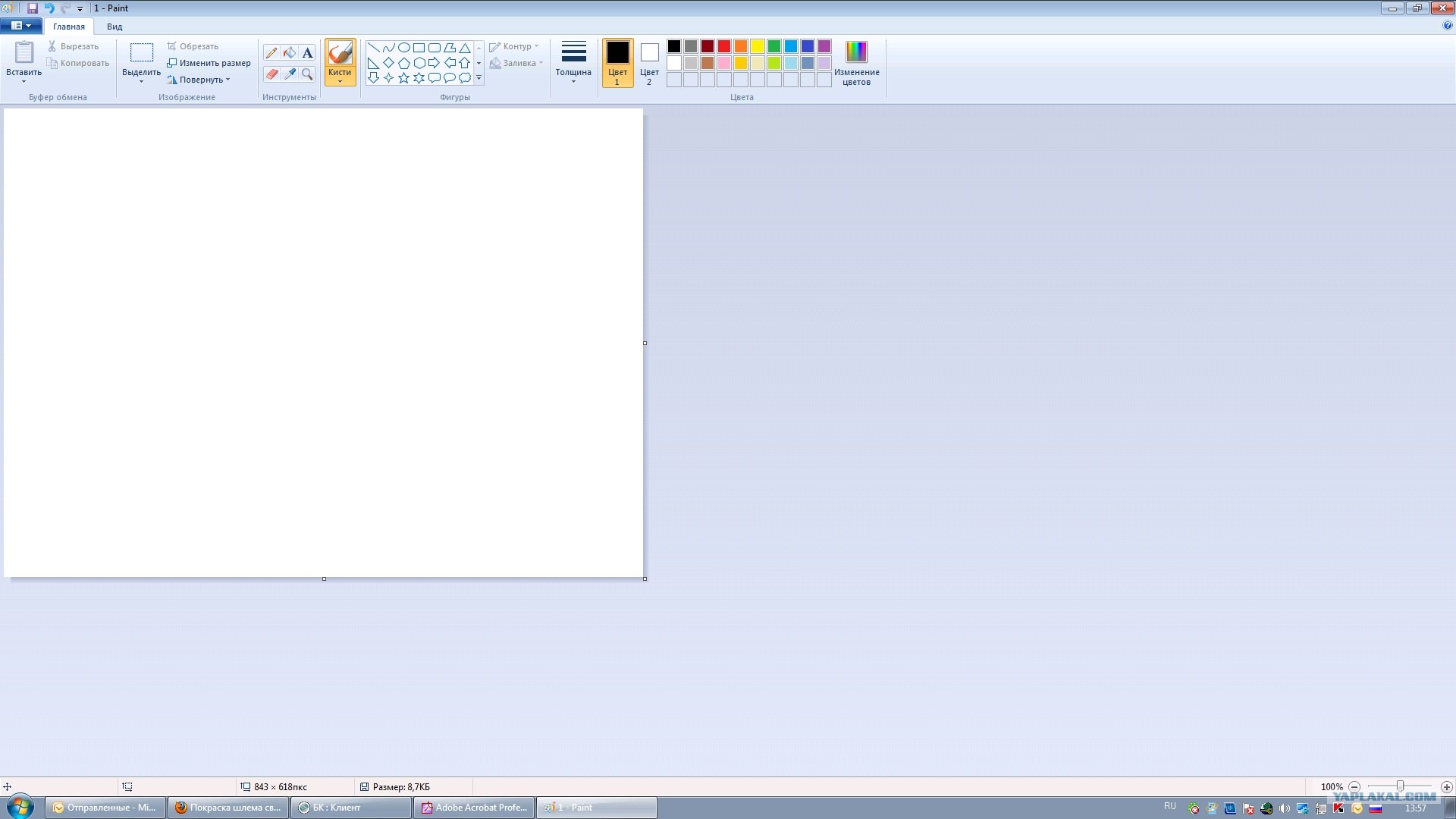Image resolution: width=1456 pixels, height=819 pixels.
Task: Select the Eraser tool
Action: coord(271,74)
